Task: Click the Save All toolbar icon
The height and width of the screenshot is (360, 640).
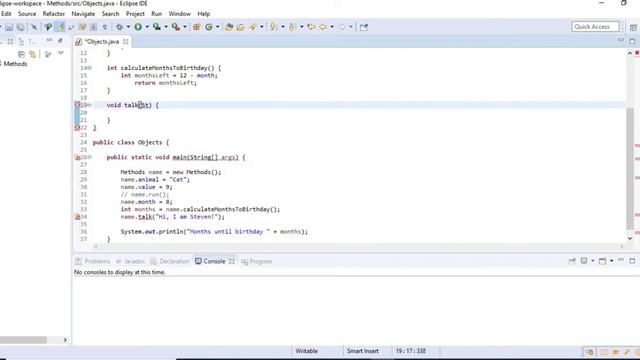Action: pos(20,27)
